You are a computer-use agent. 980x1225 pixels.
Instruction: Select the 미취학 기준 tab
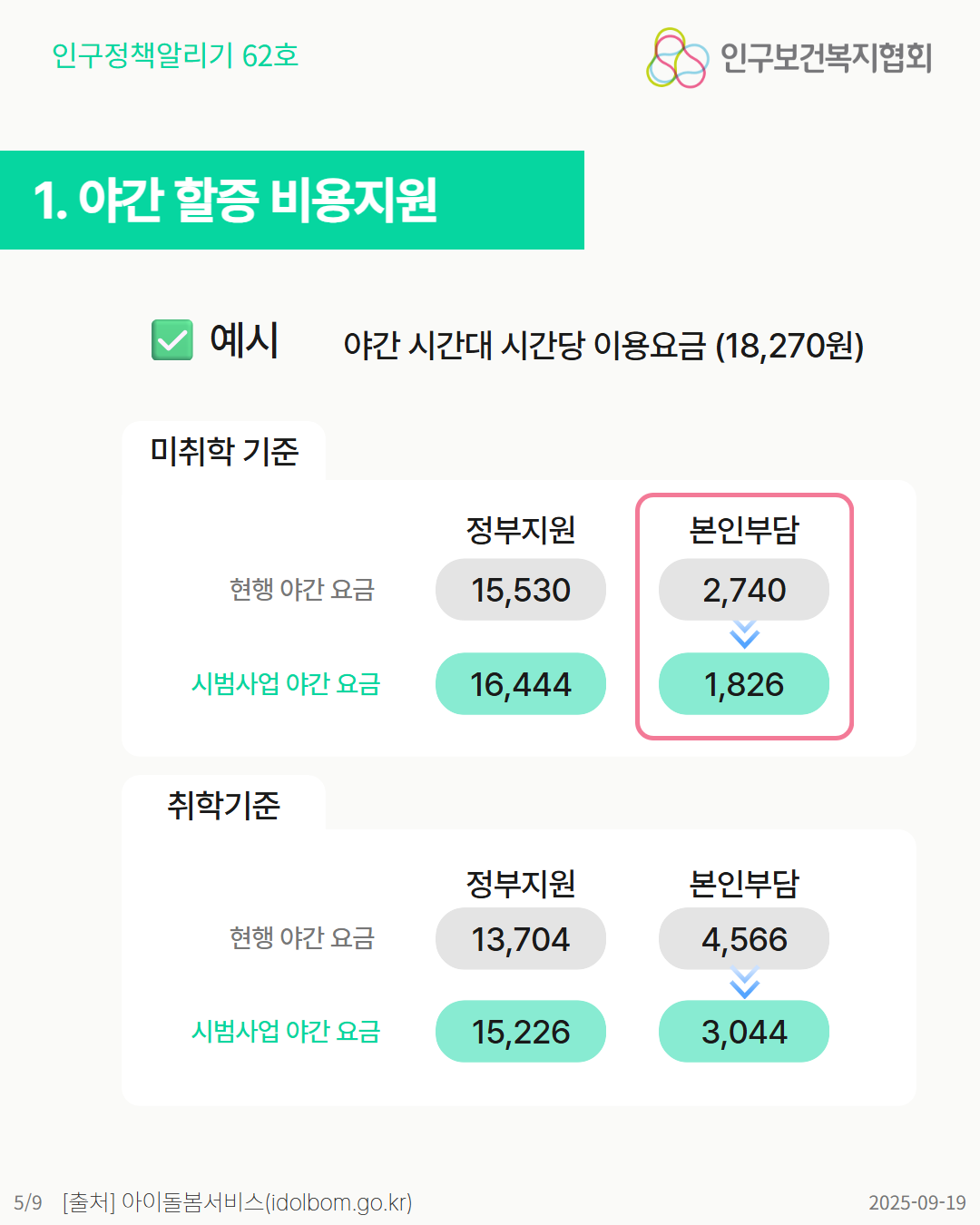[x=224, y=451]
